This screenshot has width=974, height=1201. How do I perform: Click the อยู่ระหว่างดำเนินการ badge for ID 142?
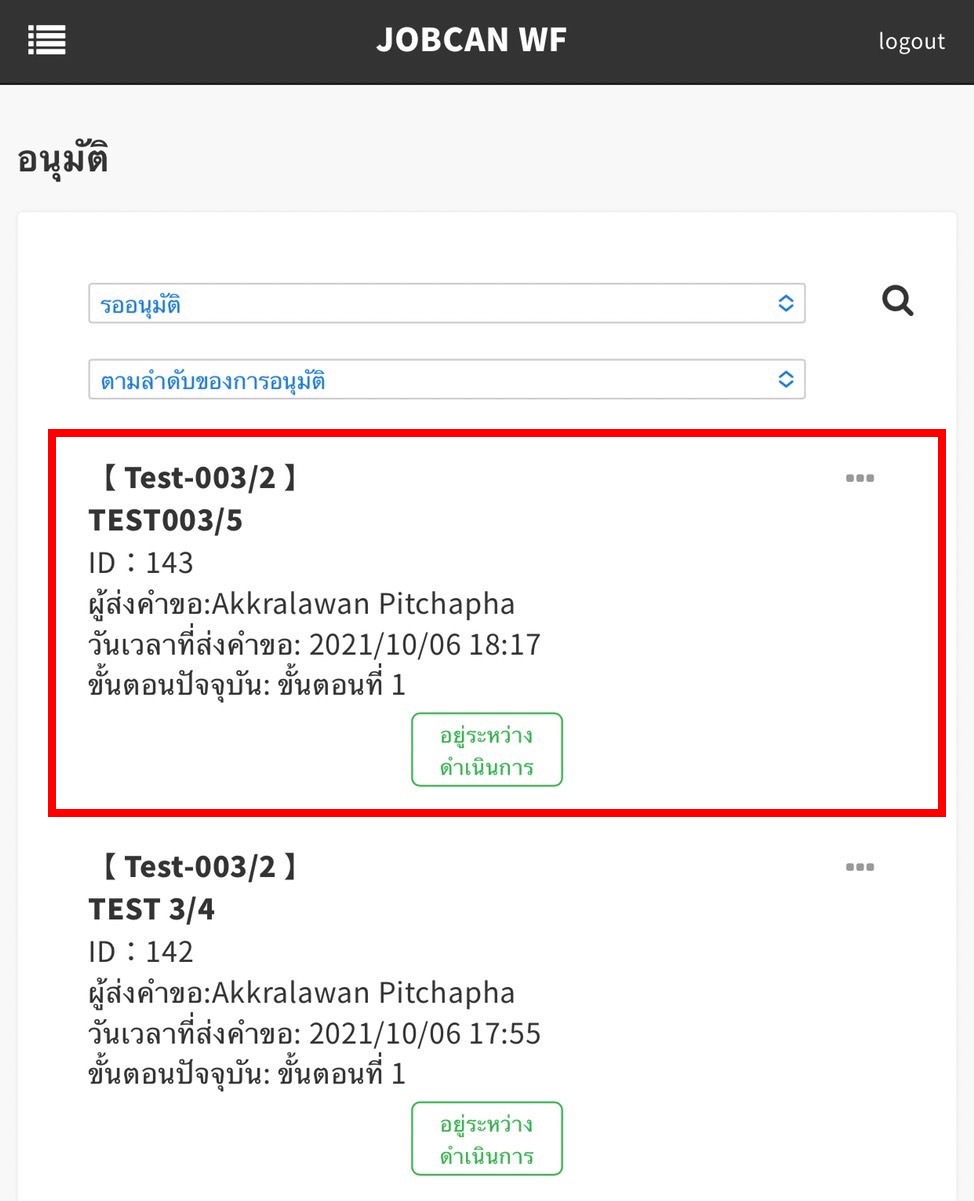[487, 1139]
